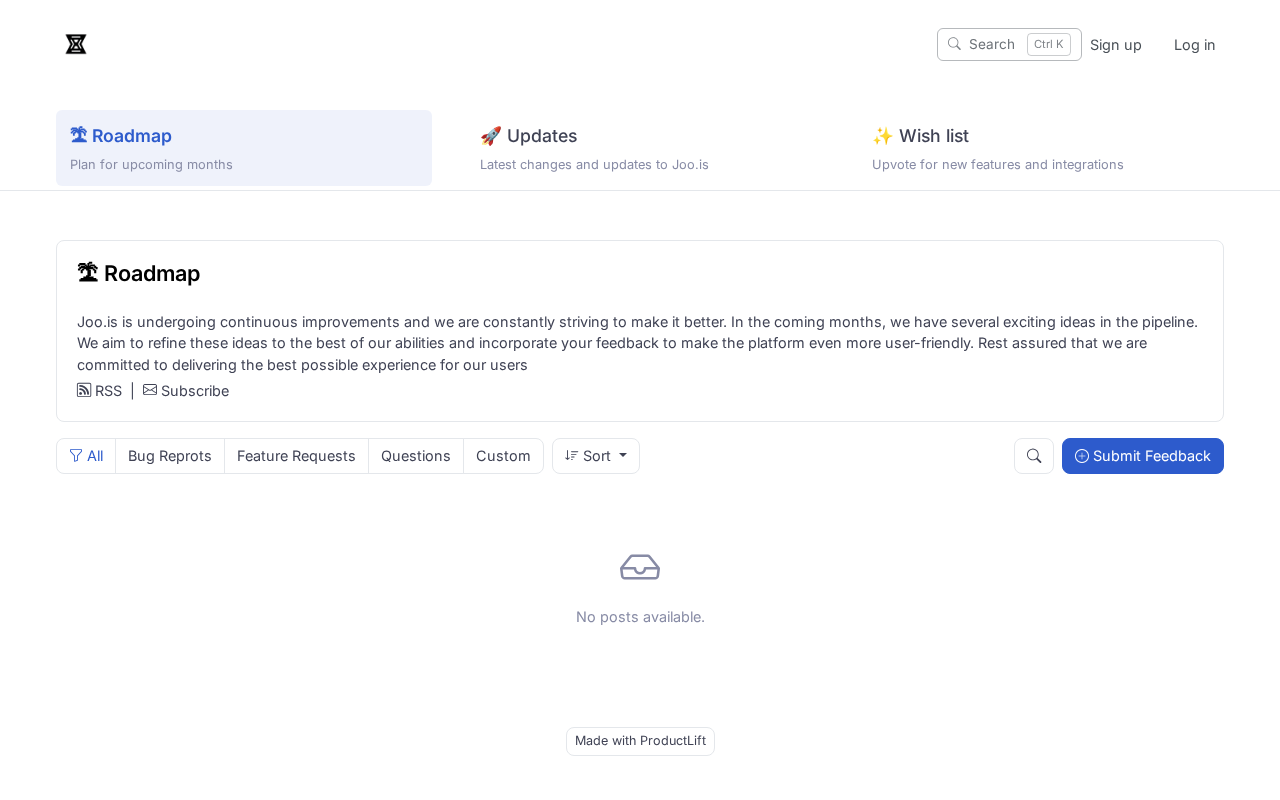Click the RSS feed icon
Image resolution: width=1280 pixels, height=800 pixels.
pyautogui.click(x=84, y=390)
